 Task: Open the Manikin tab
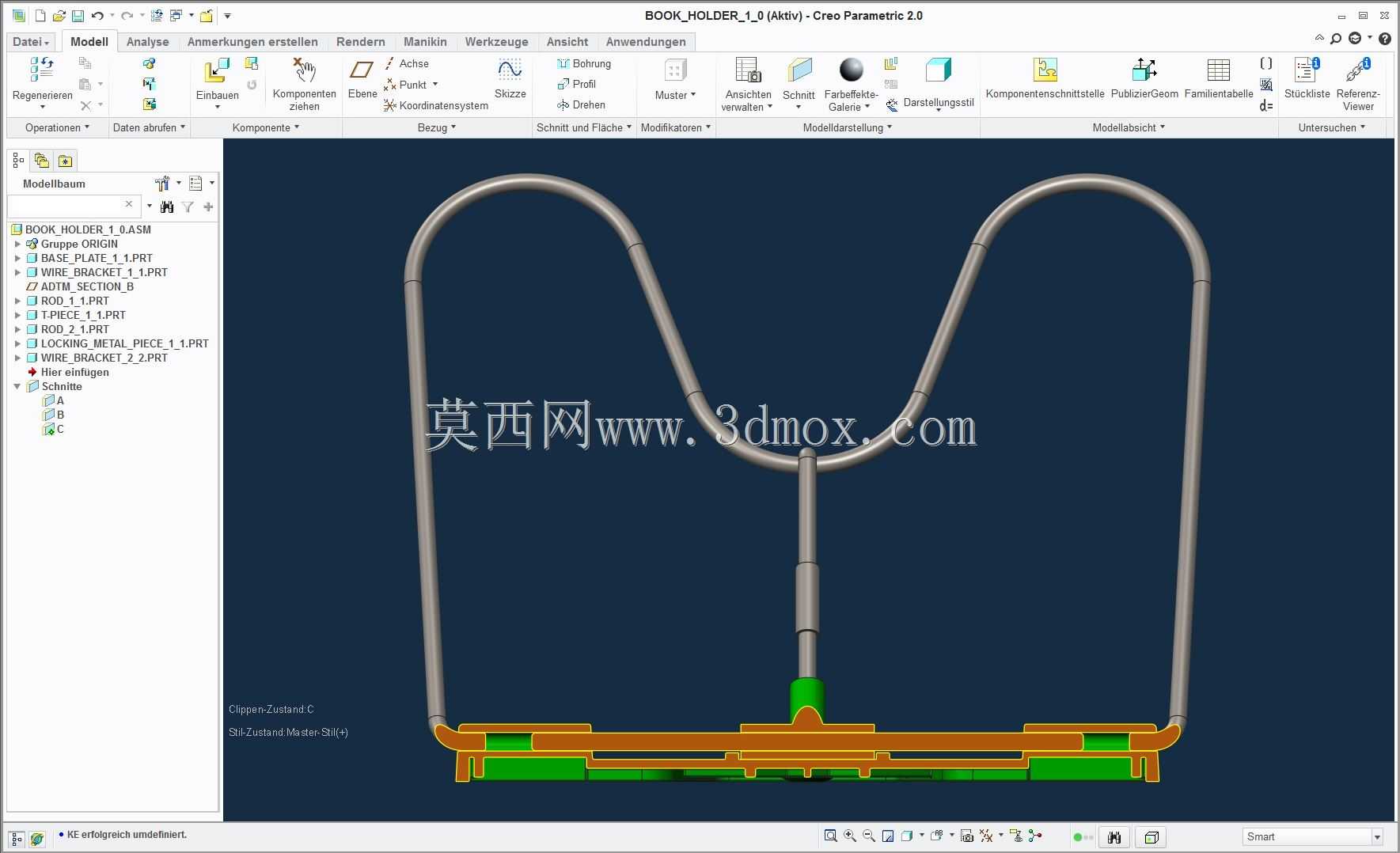pyautogui.click(x=425, y=42)
